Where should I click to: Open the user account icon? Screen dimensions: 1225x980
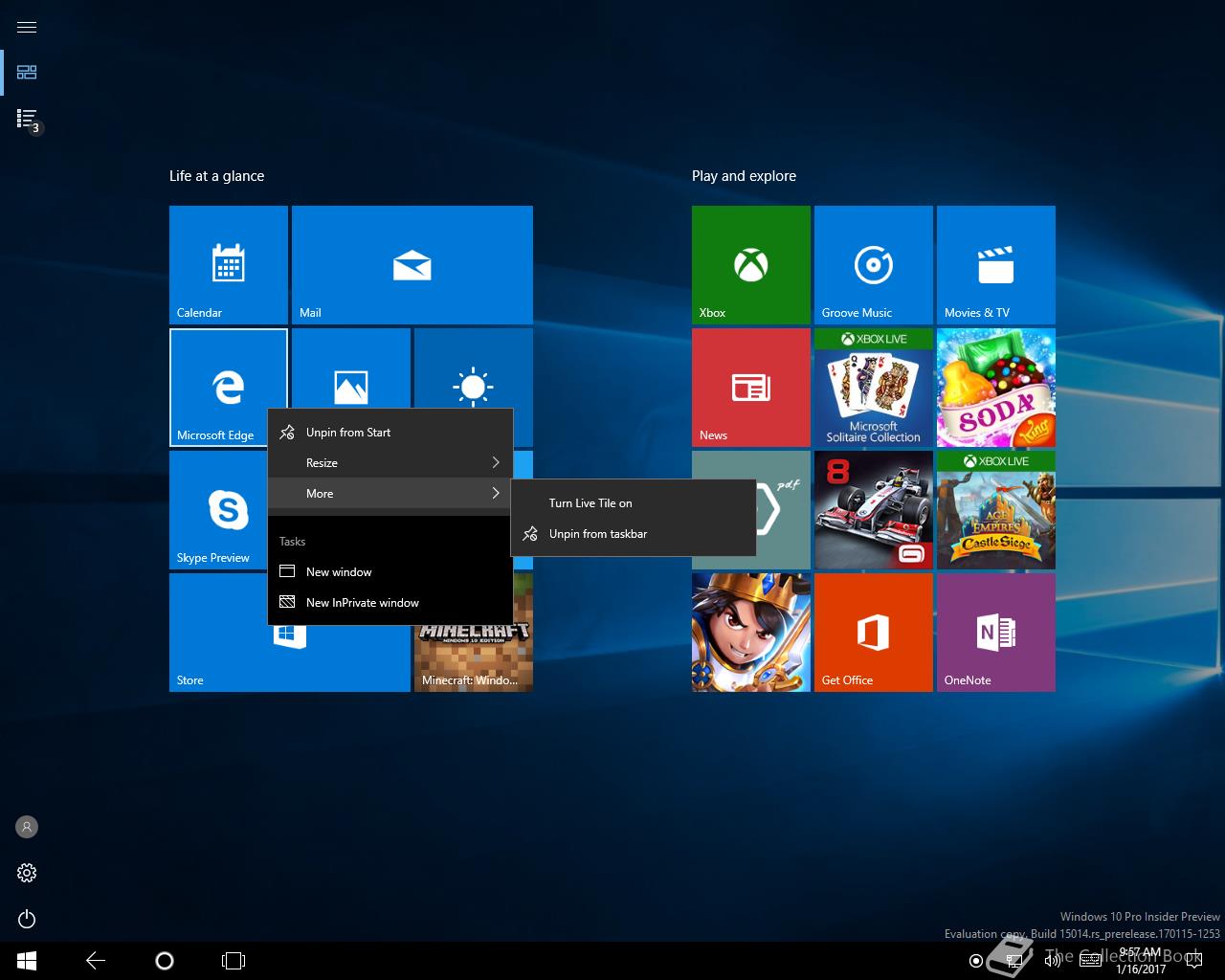click(x=27, y=827)
